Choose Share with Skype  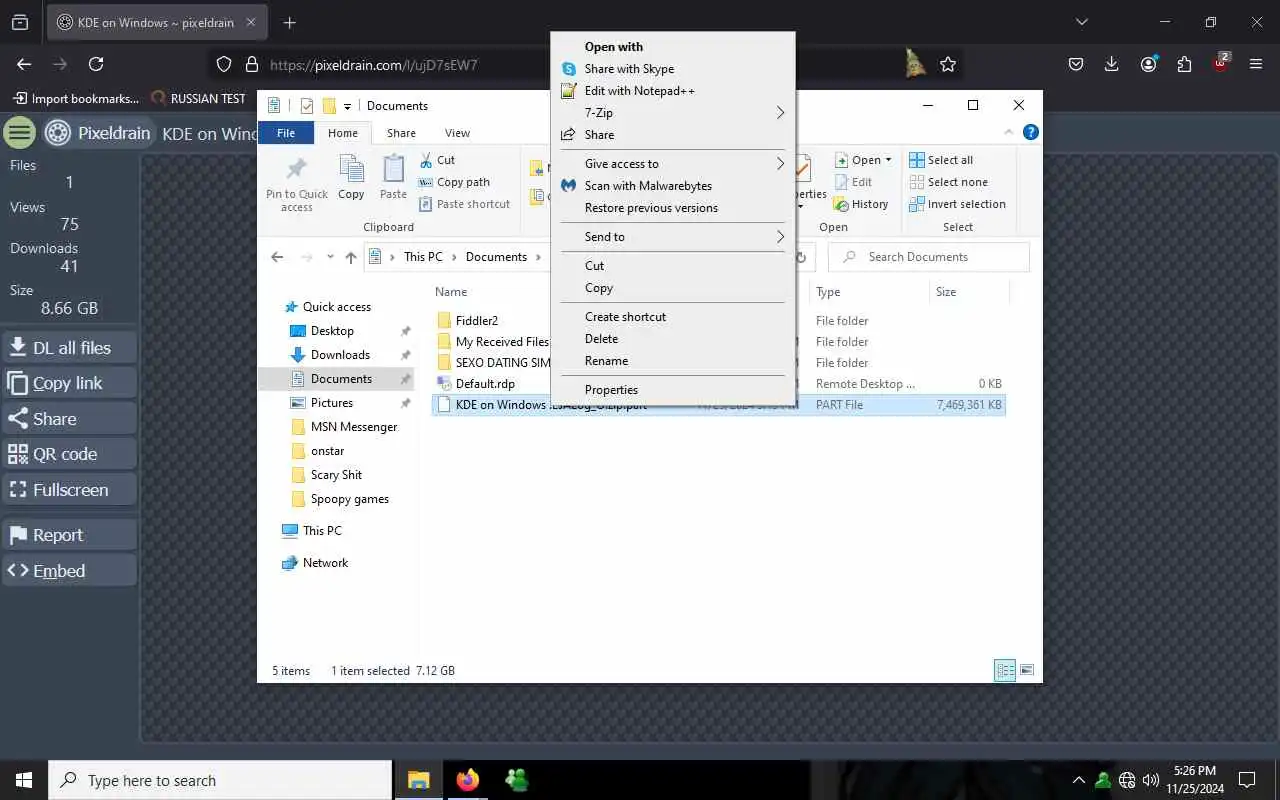[x=673, y=69]
